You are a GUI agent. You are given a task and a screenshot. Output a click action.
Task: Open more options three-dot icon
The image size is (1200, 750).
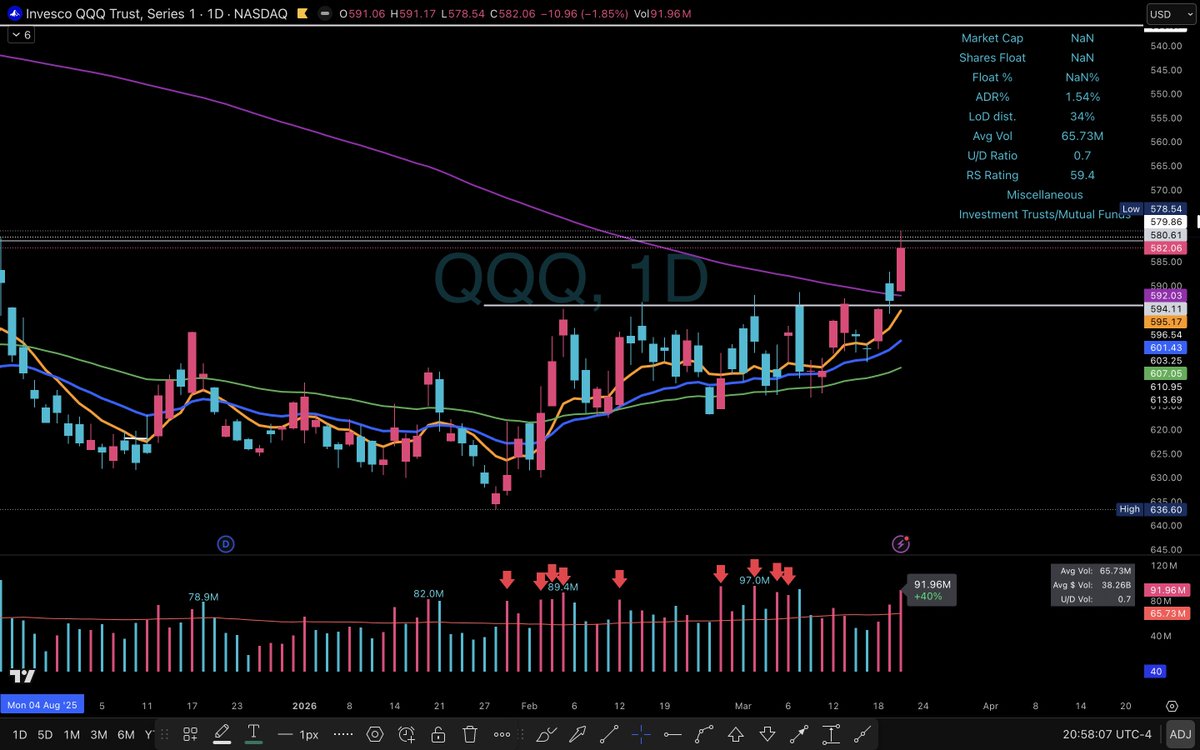[x=502, y=734]
